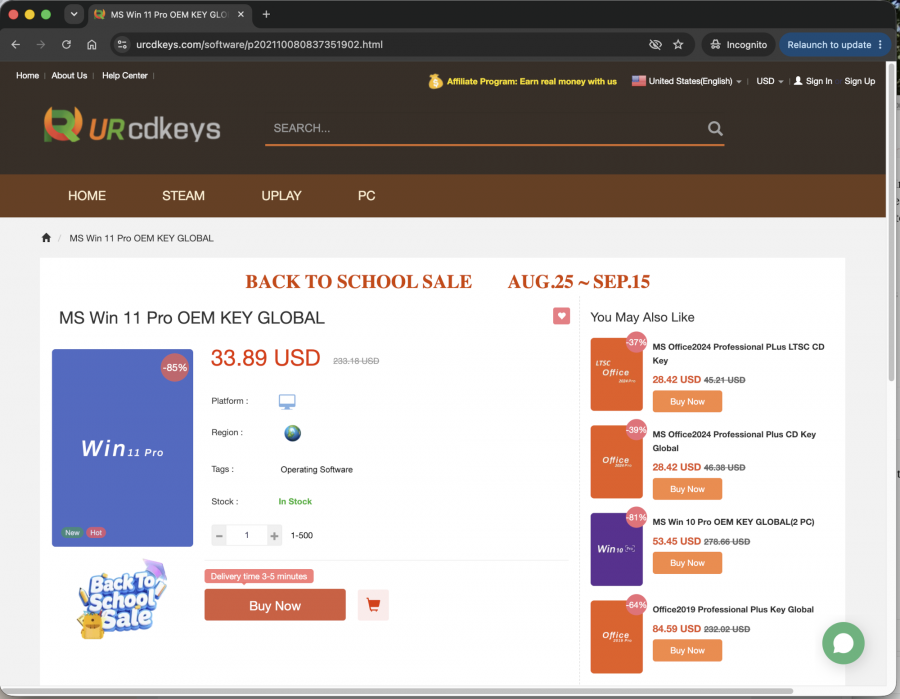Image resolution: width=900 pixels, height=699 pixels.
Task: Click the vertical page scrollbar
Action: coord(891,221)
